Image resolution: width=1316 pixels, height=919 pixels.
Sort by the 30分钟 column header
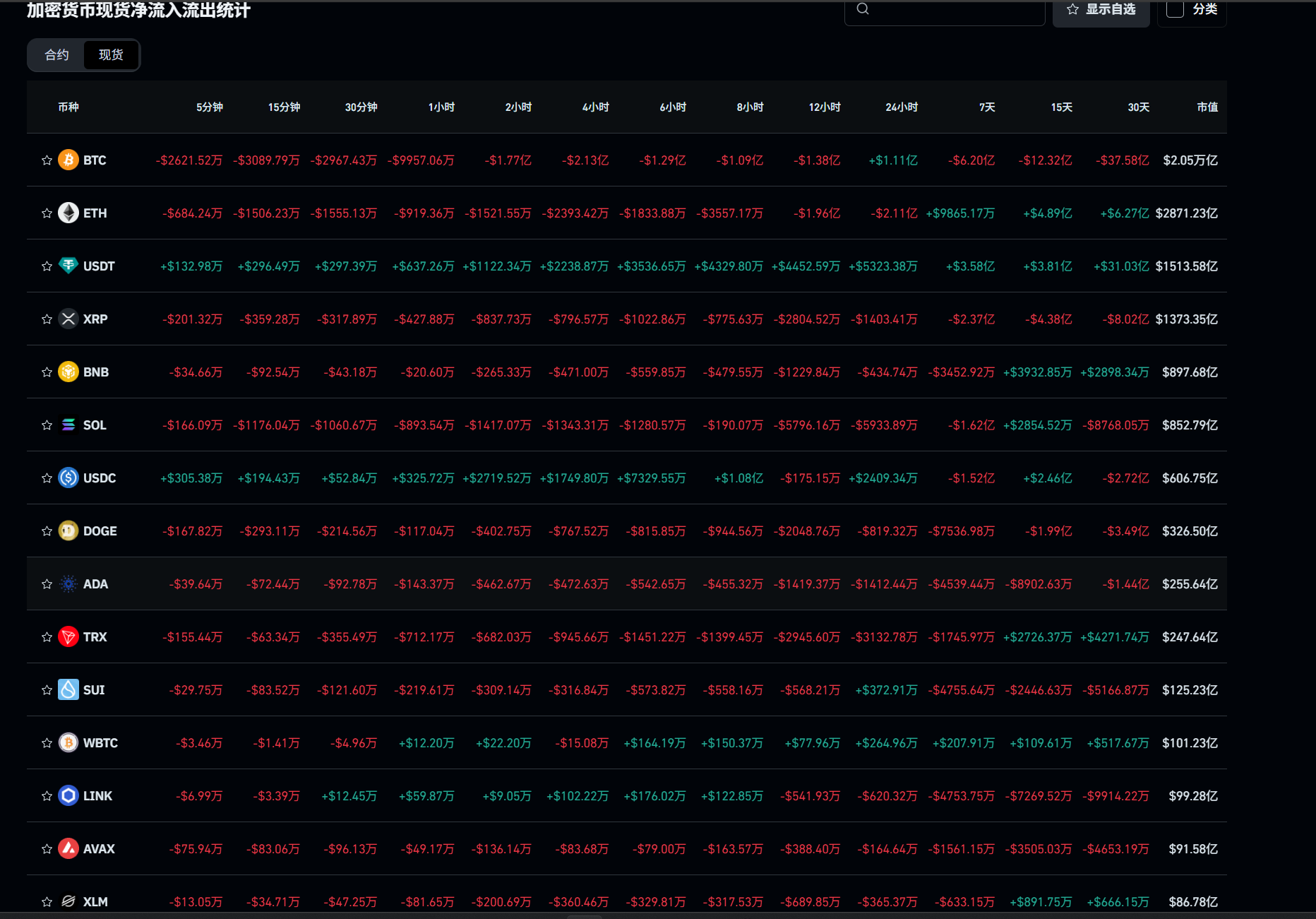[361, 107]
